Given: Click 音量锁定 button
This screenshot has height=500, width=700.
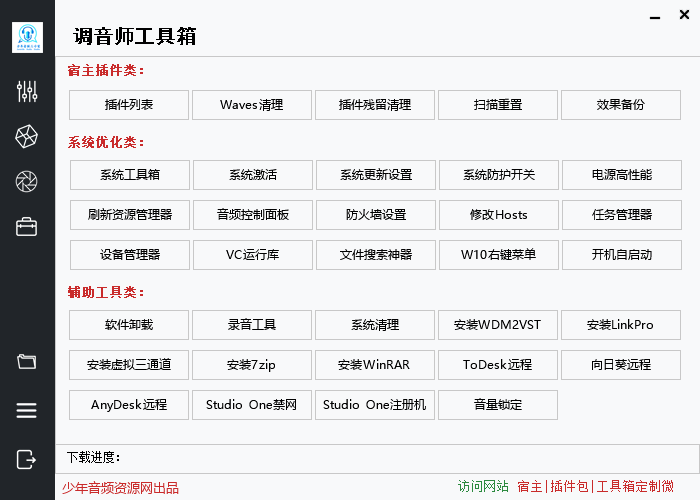Looking at the screenshot, I should 498,405.
